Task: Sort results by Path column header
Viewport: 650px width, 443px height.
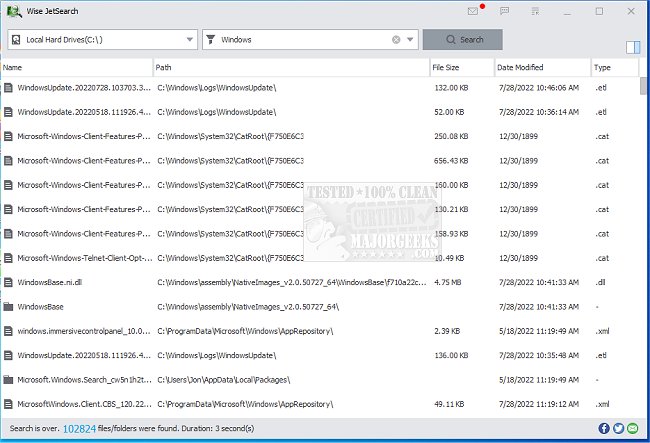Action: point(291,68)
